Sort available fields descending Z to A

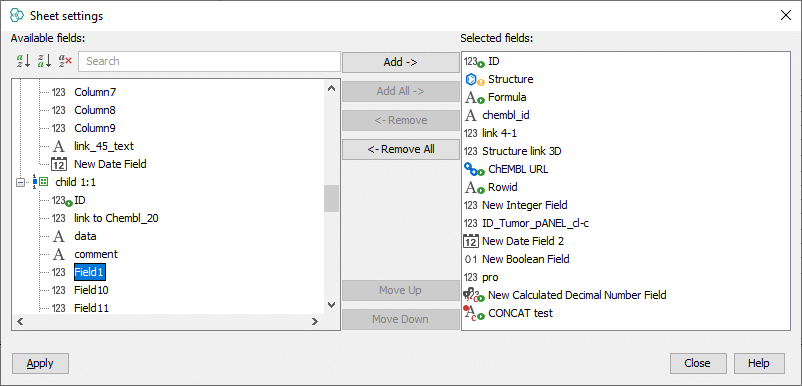click(x=44, y=61)
